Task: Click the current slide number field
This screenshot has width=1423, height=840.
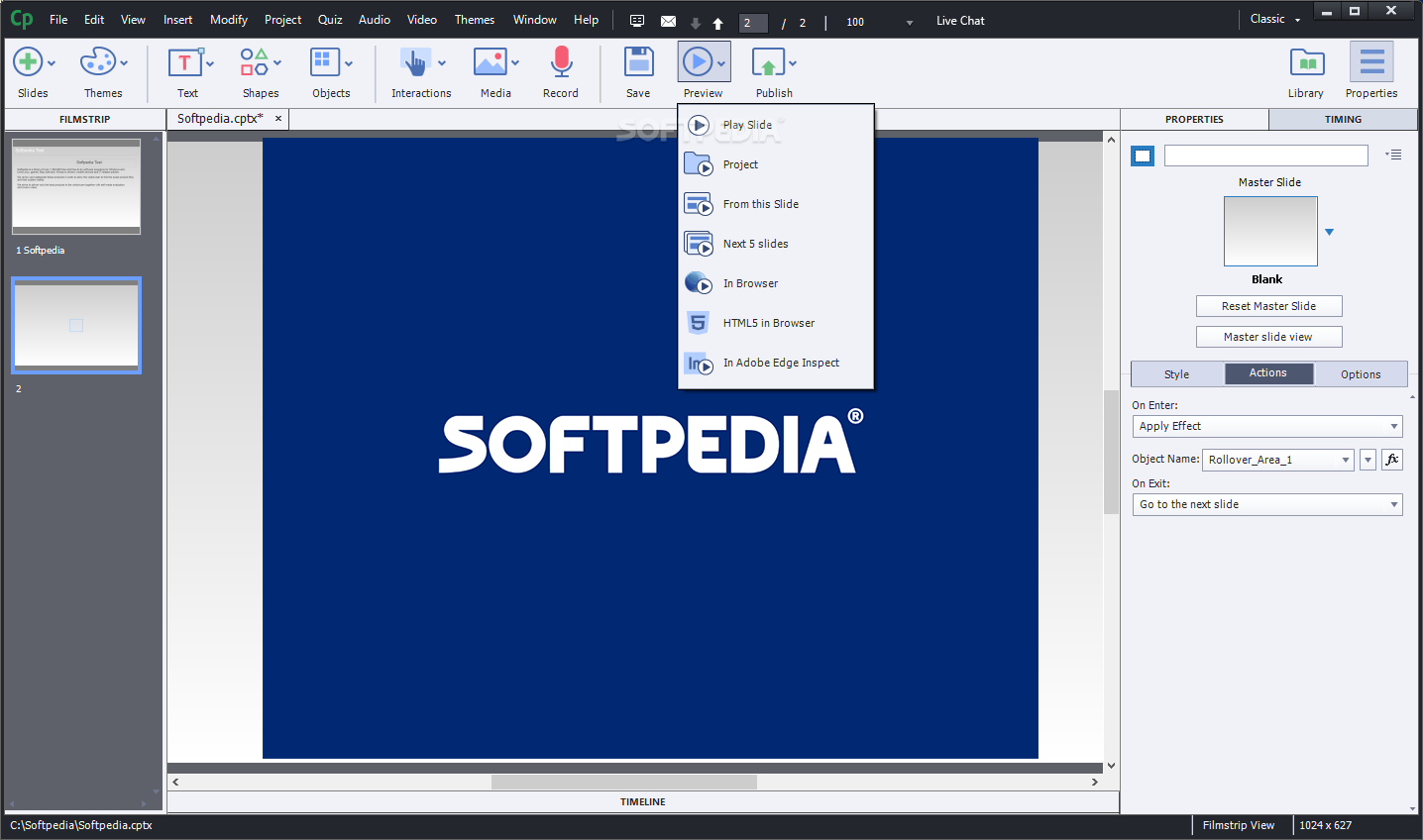Action: coord(753,22)
